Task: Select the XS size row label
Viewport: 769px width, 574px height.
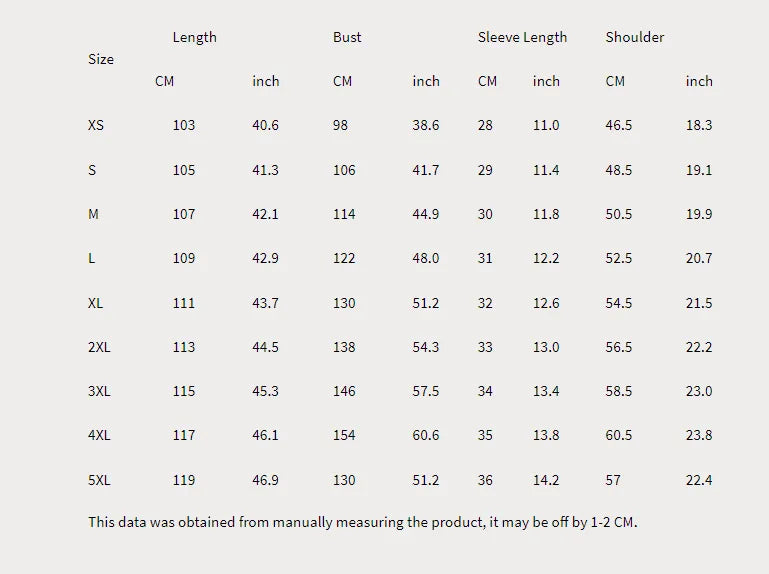Action: click(96, 125)
